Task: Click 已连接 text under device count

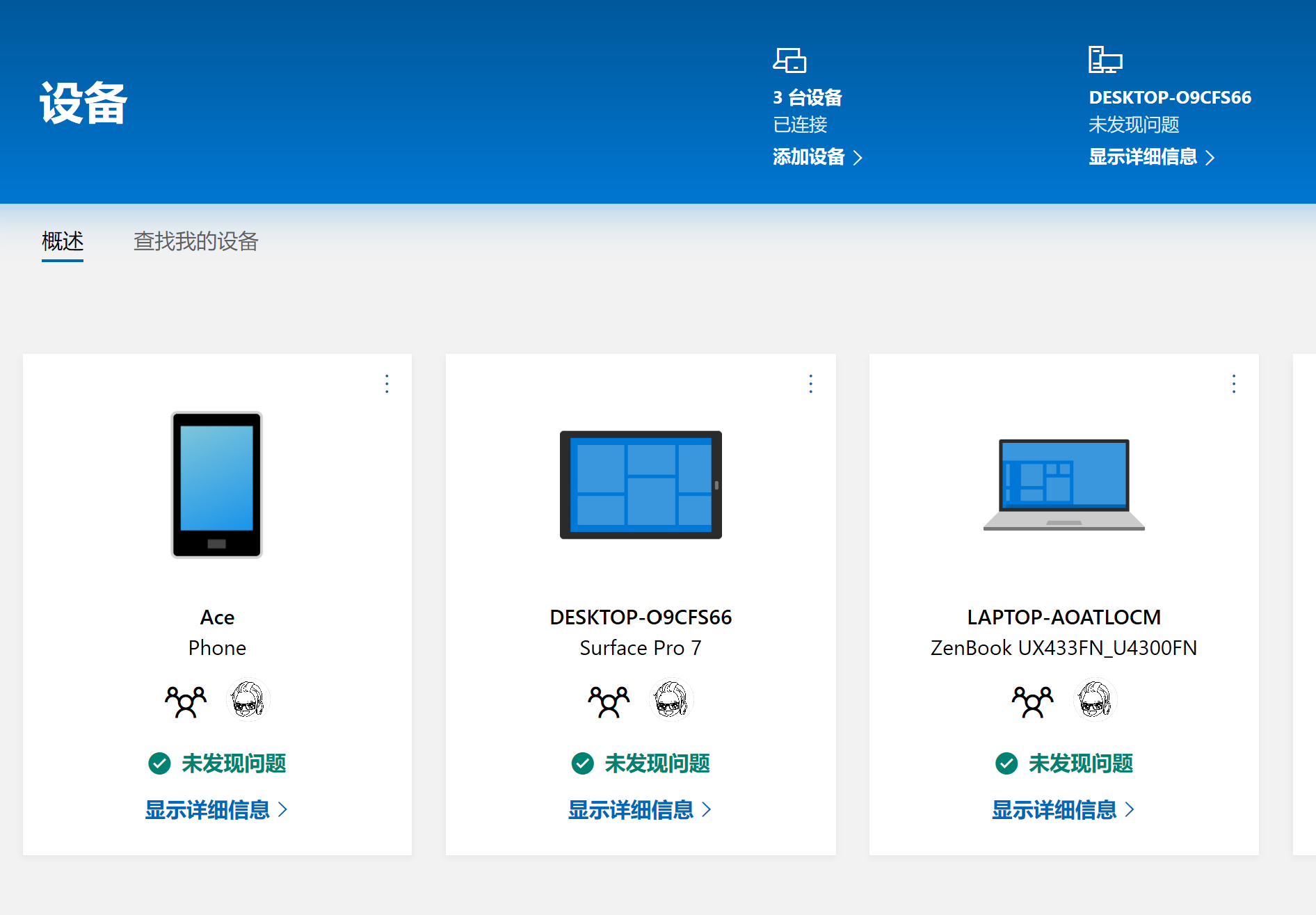Action: coord(800,125)
